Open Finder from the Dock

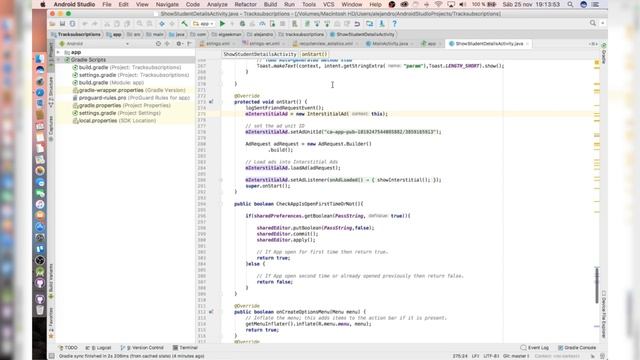click(x=40, y=60)
